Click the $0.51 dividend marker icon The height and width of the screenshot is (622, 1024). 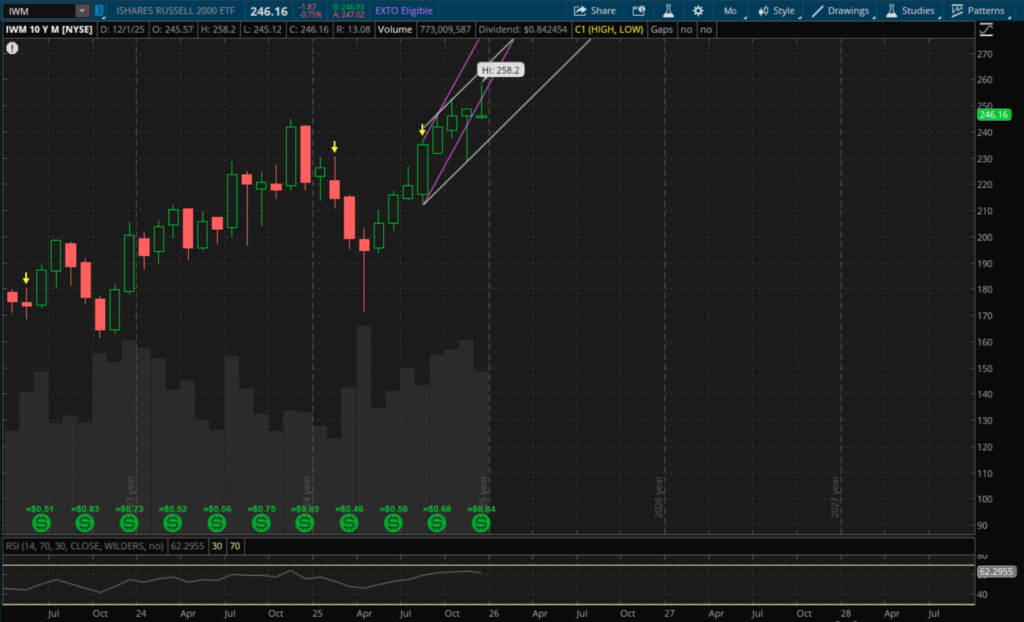tap(40, 522)
